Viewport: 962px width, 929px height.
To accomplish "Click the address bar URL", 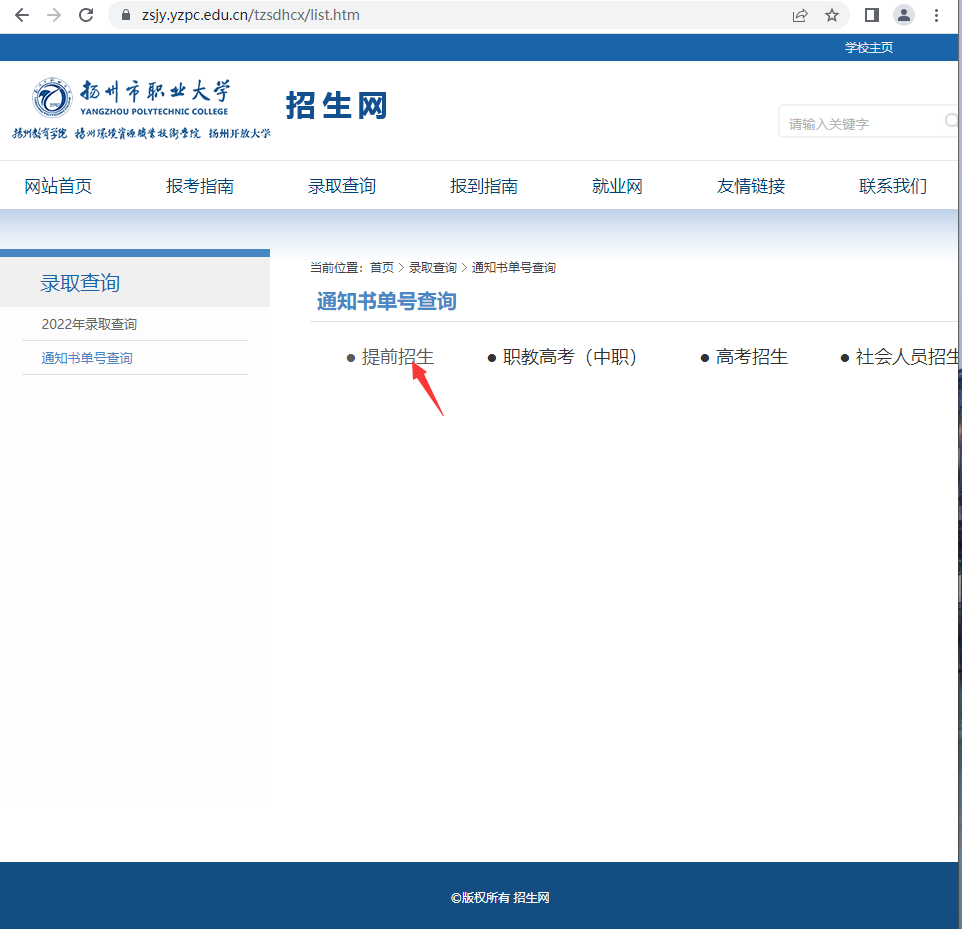I will [250, 15].
